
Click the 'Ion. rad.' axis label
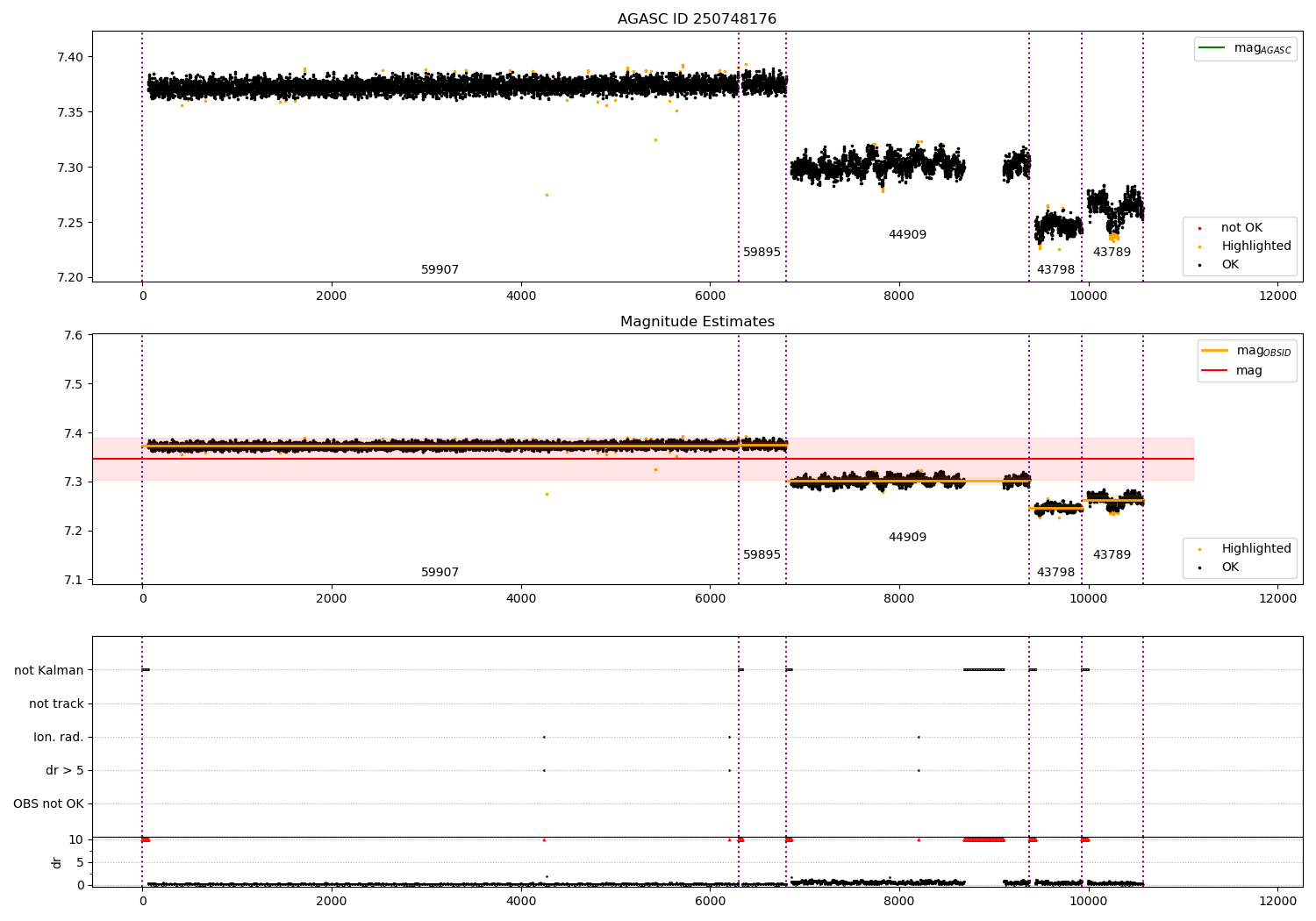click(x=59, y=738)
